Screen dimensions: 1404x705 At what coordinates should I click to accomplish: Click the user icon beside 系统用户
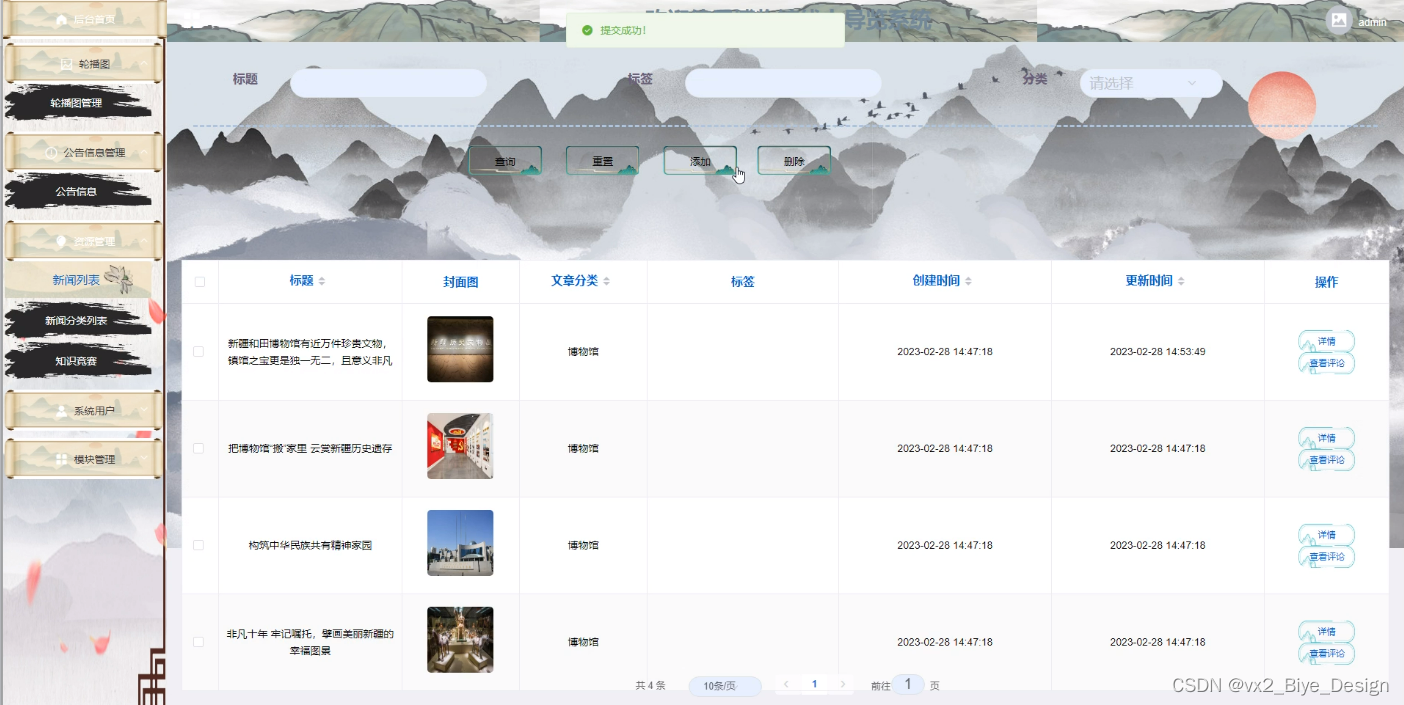pyautogui.click(x=62, y=410)
